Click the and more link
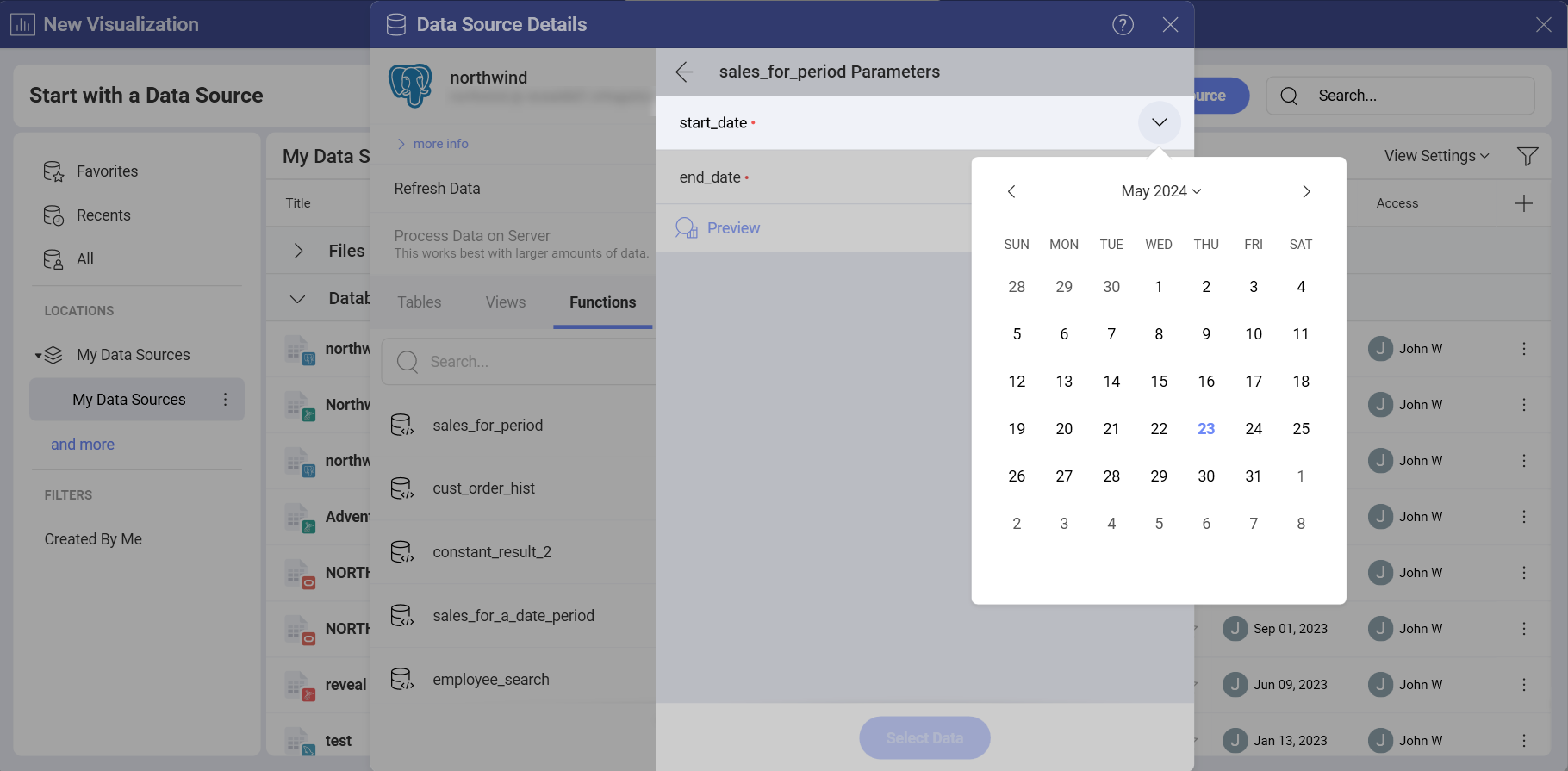Viewport: 1568px width, 771px height. tap(83, 445)
